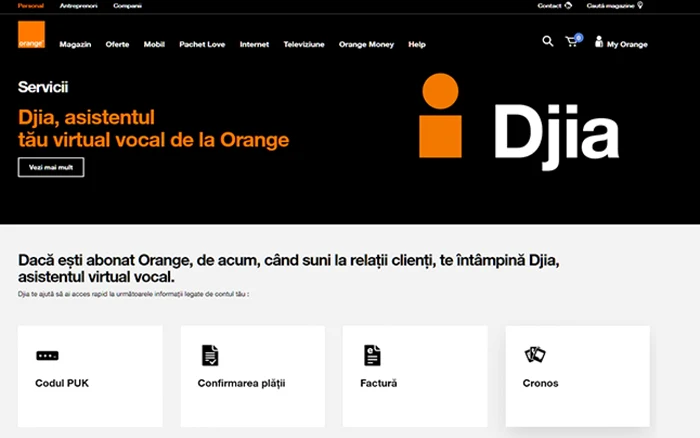Viewport: 700px width, 438px height.
Task: Click the Caută magazine link
Action: 610,6
